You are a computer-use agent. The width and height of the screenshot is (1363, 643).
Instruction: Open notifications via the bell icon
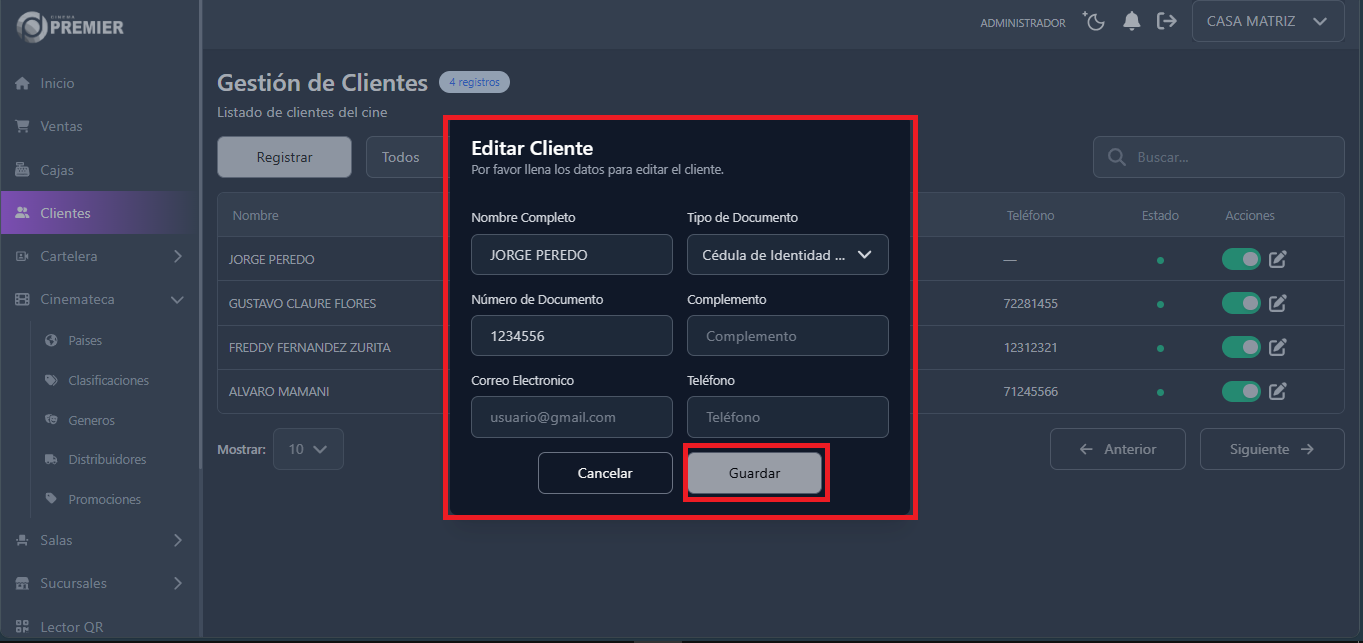(1131, 21)
